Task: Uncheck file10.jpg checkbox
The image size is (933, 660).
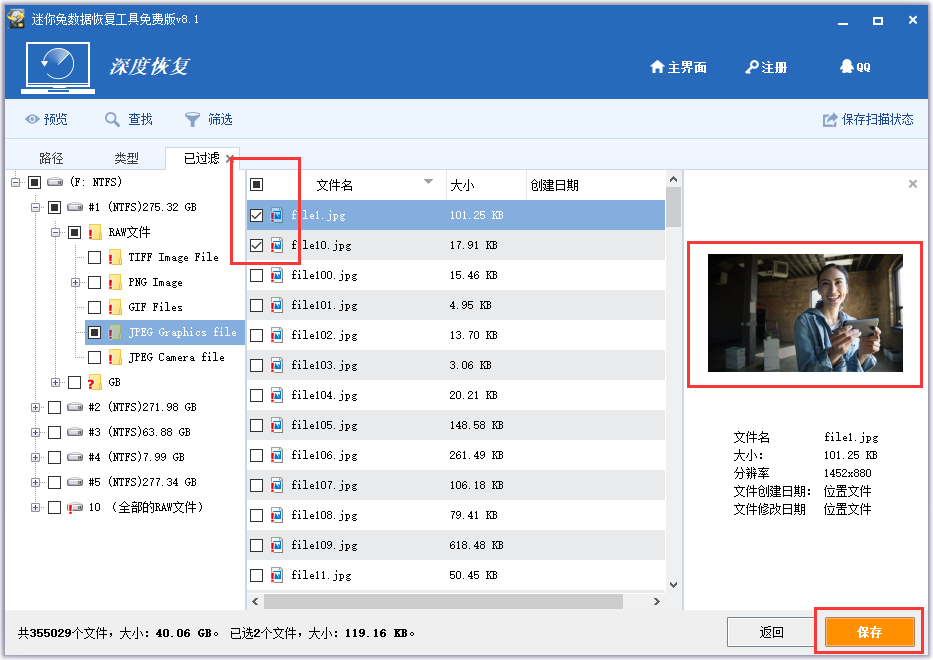Action: [256, 245]
